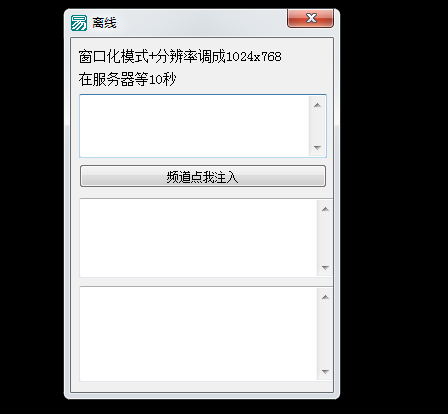Click the 离线 window title text
The image size is (448, 414).
click(105, 23)
